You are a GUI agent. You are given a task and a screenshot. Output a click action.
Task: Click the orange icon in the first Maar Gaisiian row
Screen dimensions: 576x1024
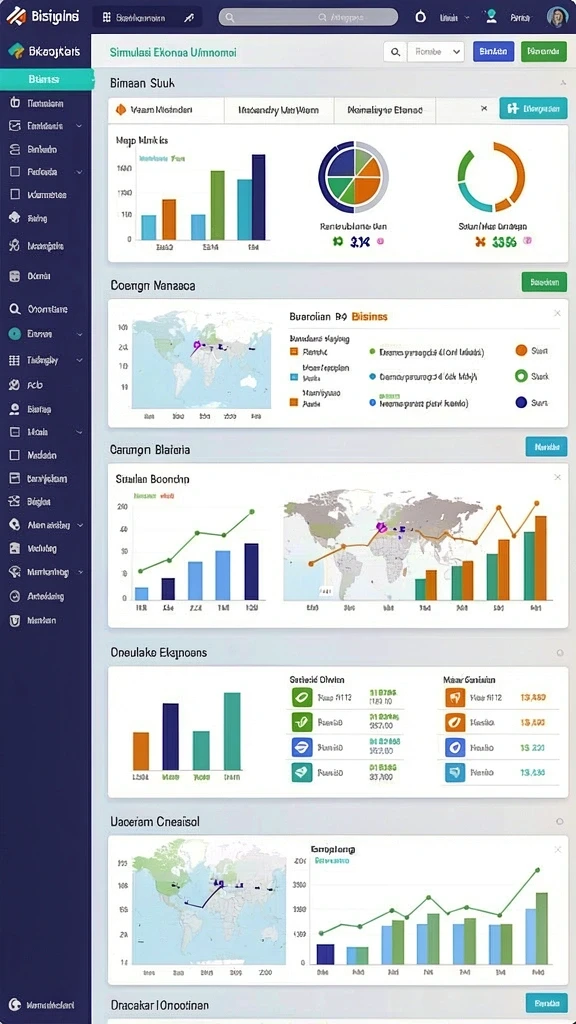[x=455, y=697]
